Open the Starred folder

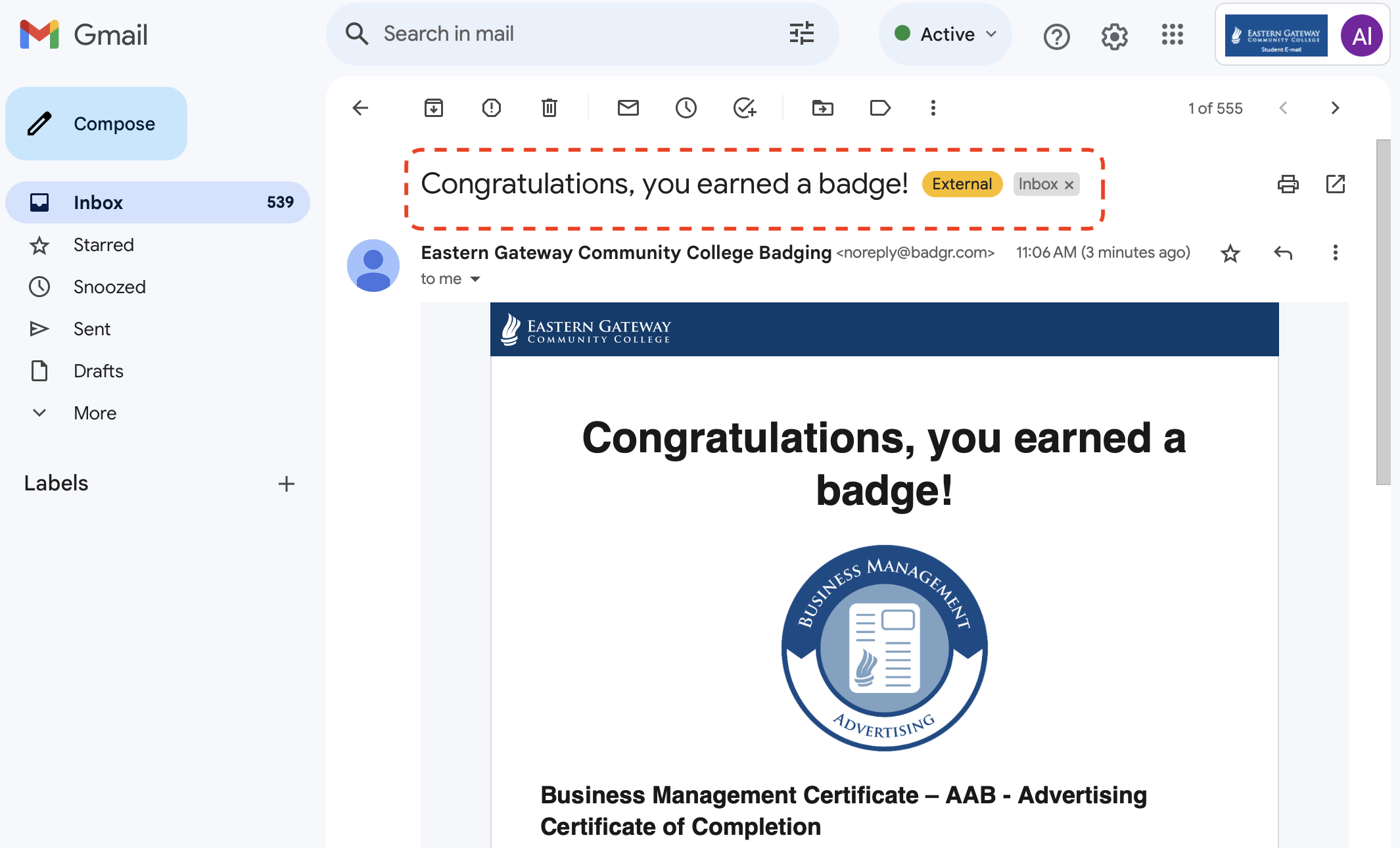point(103,245)
